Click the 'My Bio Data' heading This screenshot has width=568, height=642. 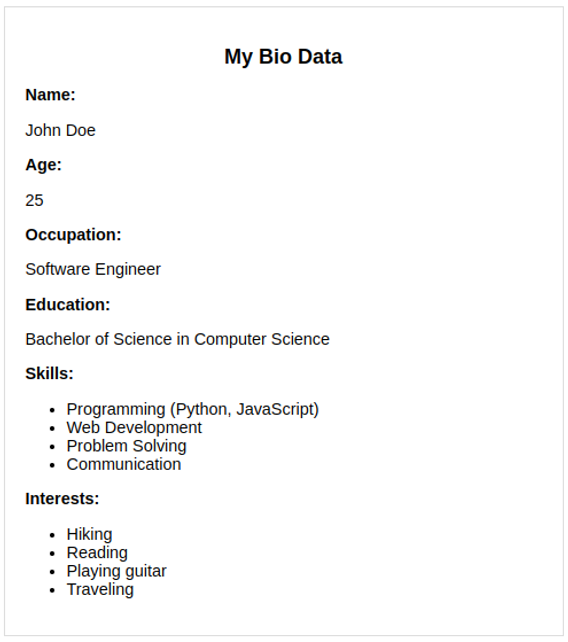tap(283, 57)
